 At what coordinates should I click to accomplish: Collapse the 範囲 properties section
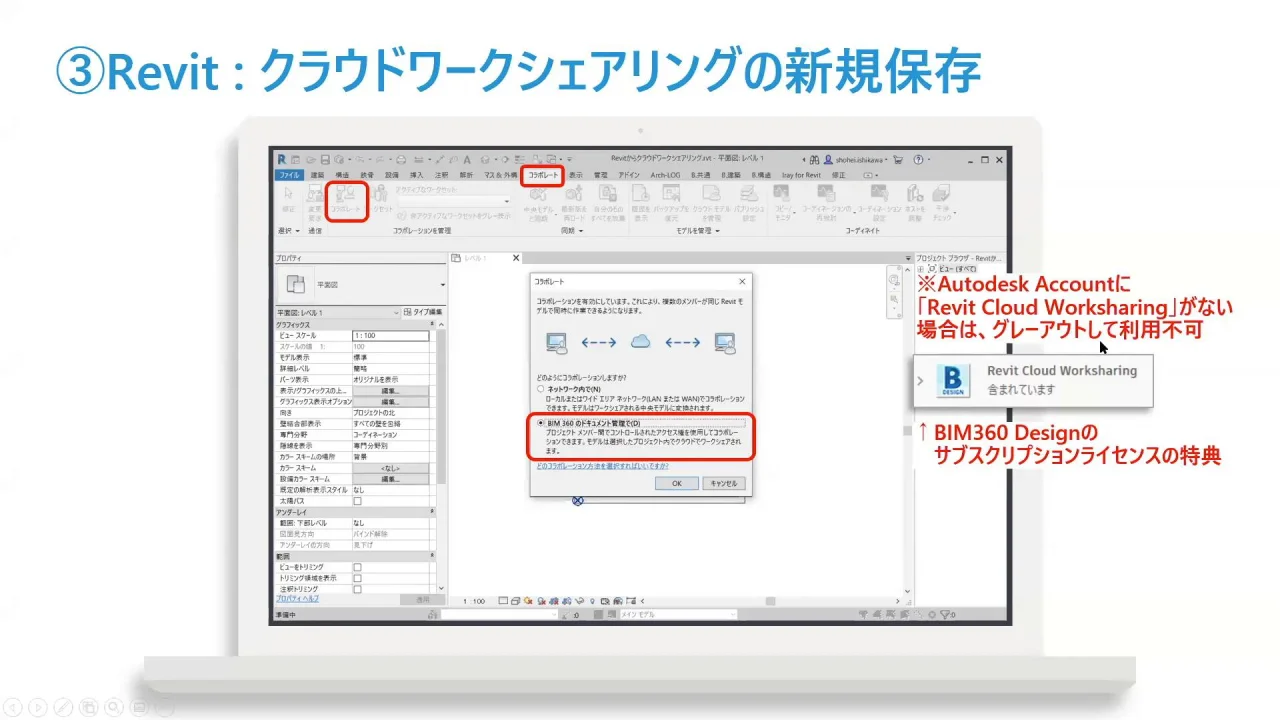(432, 555)
